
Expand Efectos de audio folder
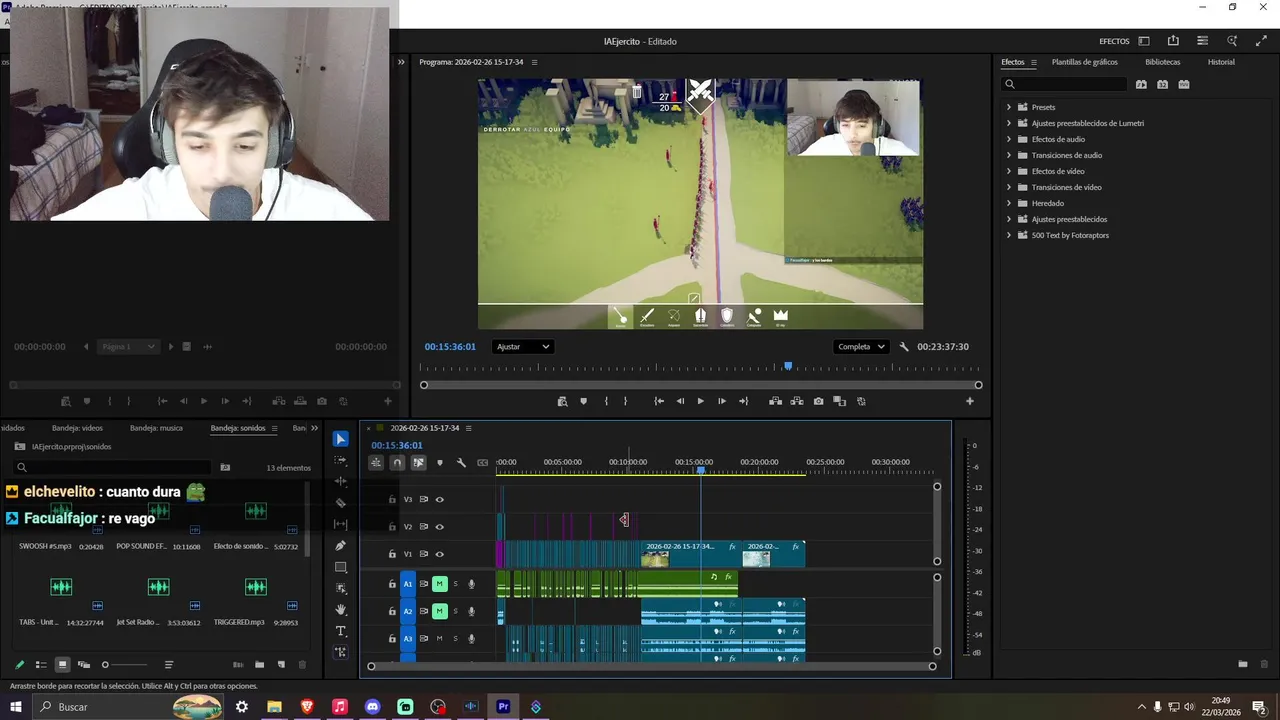coord(1008,139)
